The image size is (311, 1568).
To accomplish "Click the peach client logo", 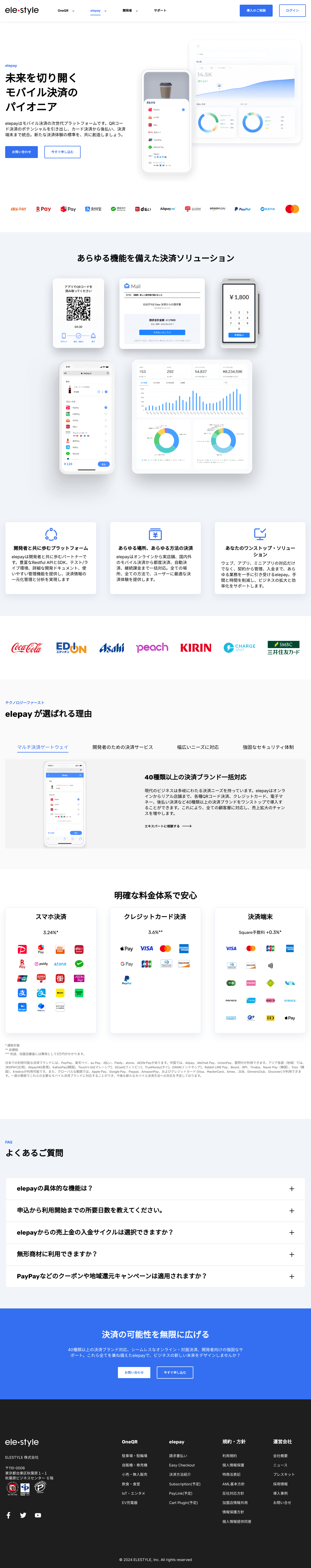I will coord(152,647).
